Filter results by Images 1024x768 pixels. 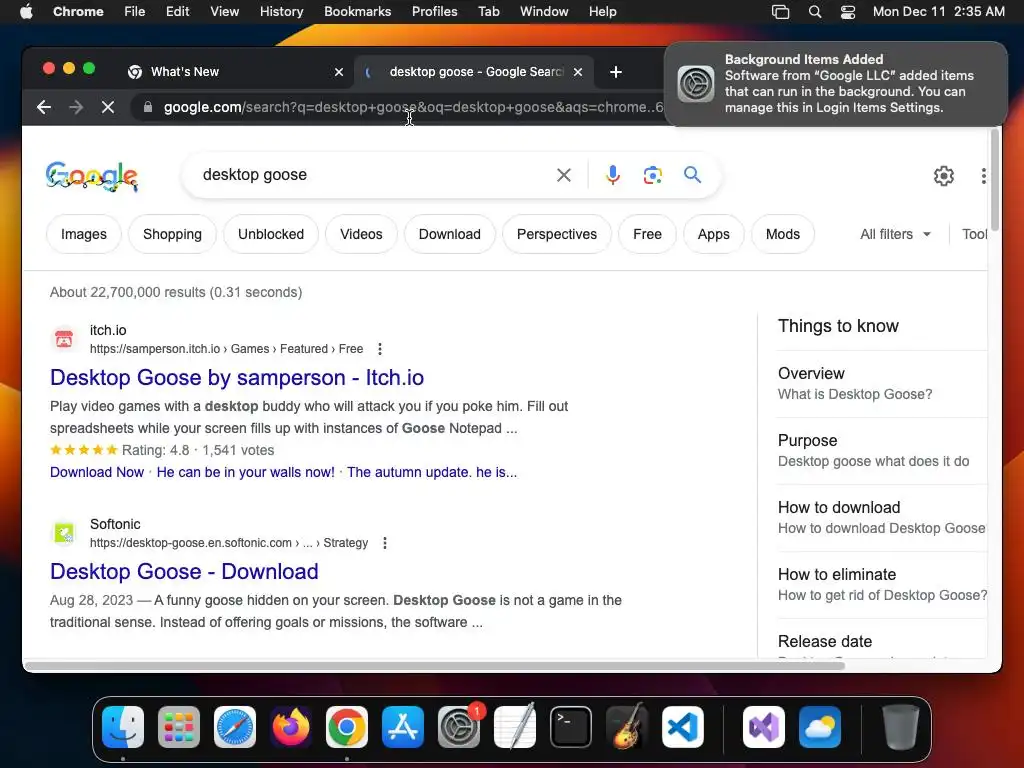(84, 234)
